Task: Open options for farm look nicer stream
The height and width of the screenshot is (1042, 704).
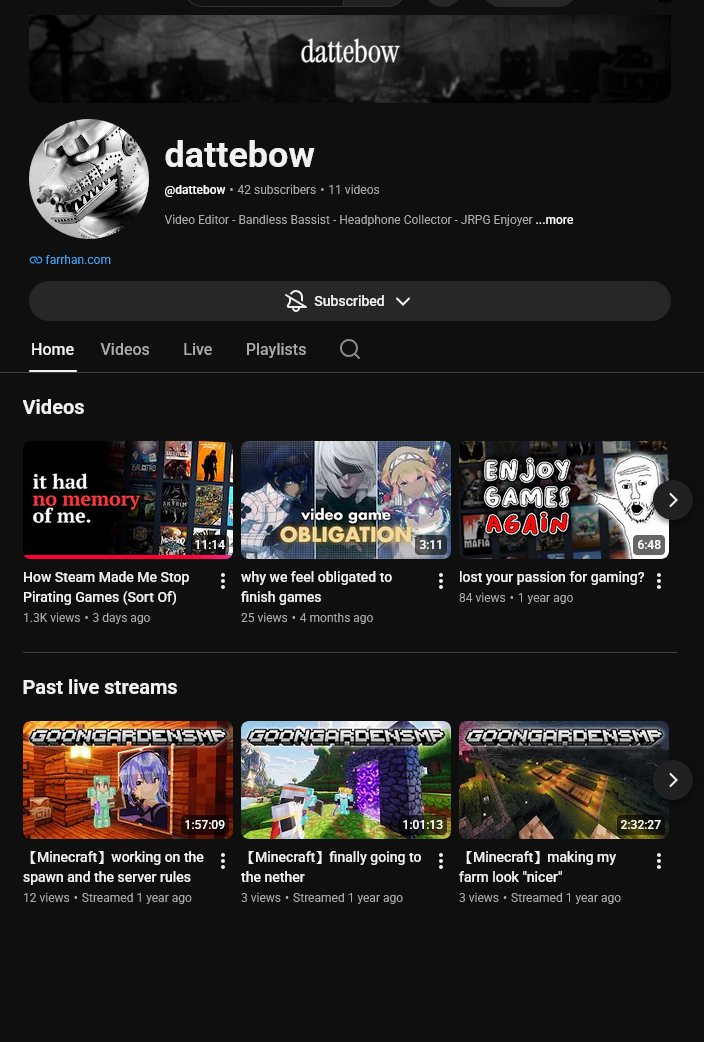Action: click(659, 861)
